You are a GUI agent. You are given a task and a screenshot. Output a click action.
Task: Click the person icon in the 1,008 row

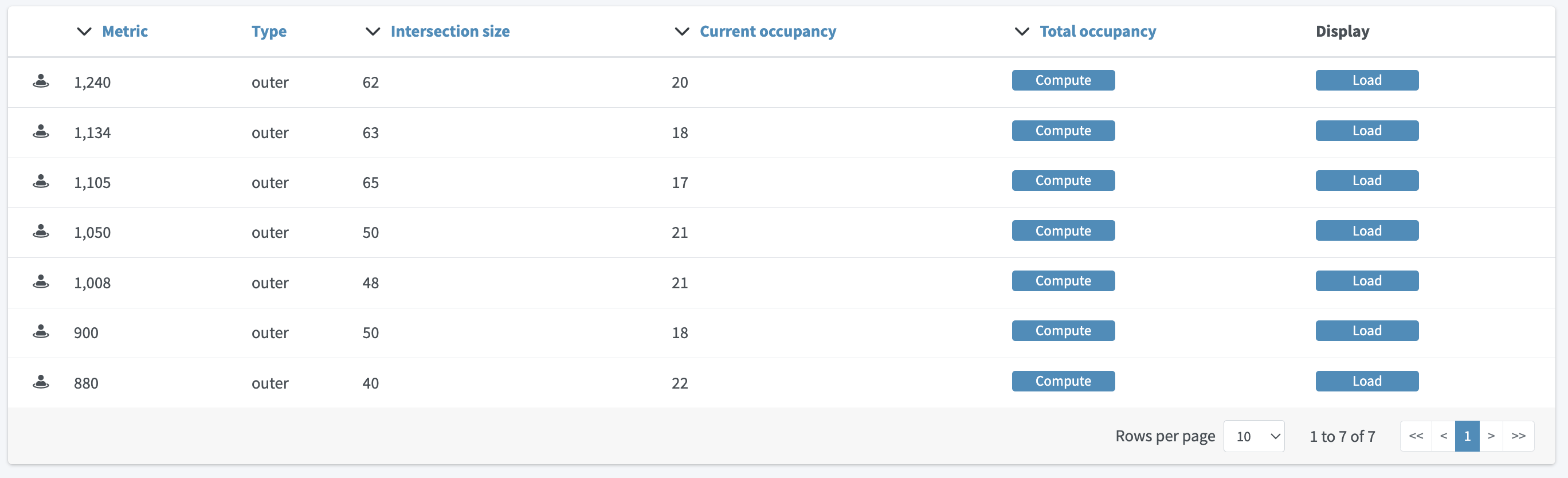[x=41, y=282]
